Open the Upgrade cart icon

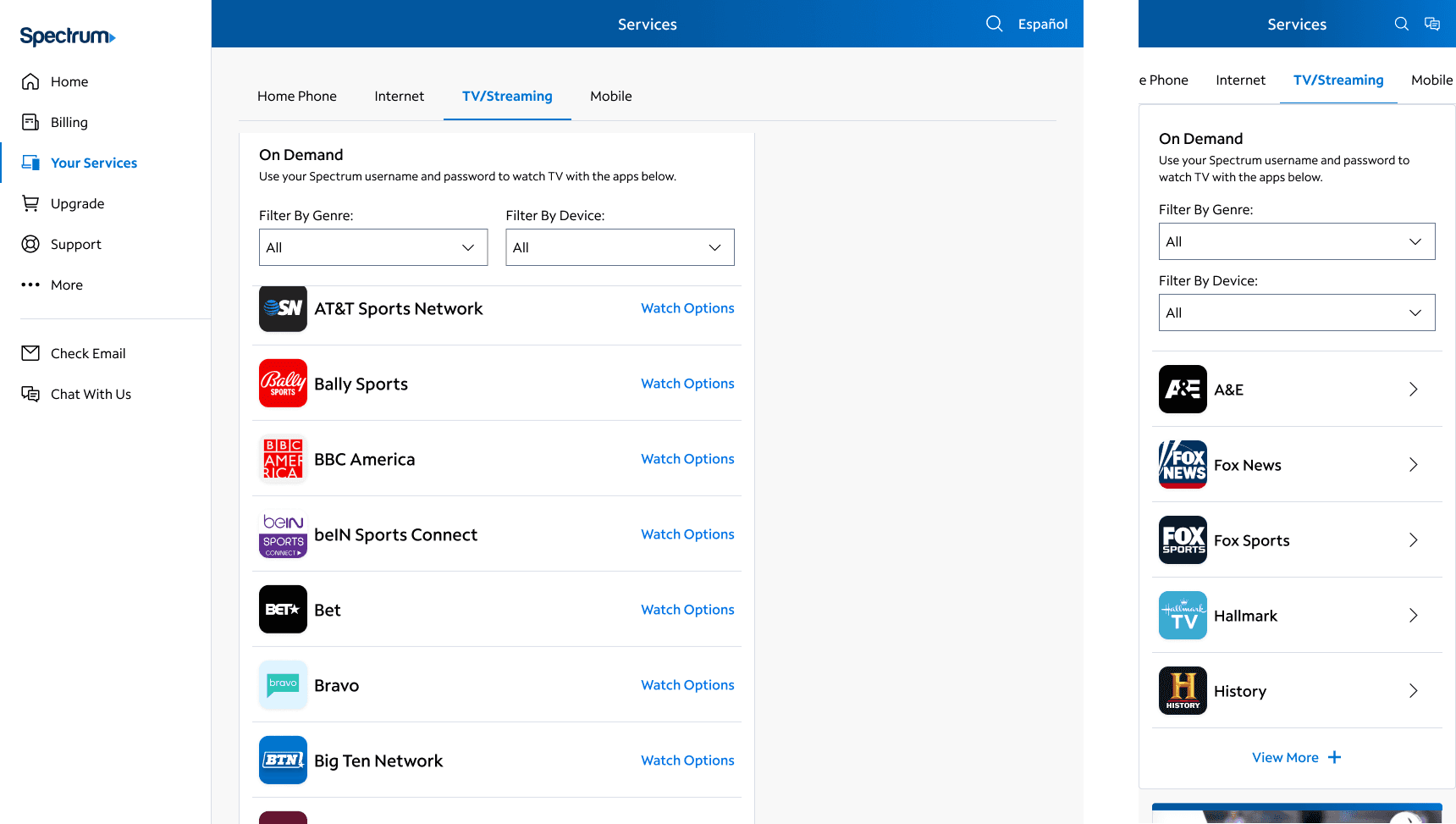tap(30, 203)
